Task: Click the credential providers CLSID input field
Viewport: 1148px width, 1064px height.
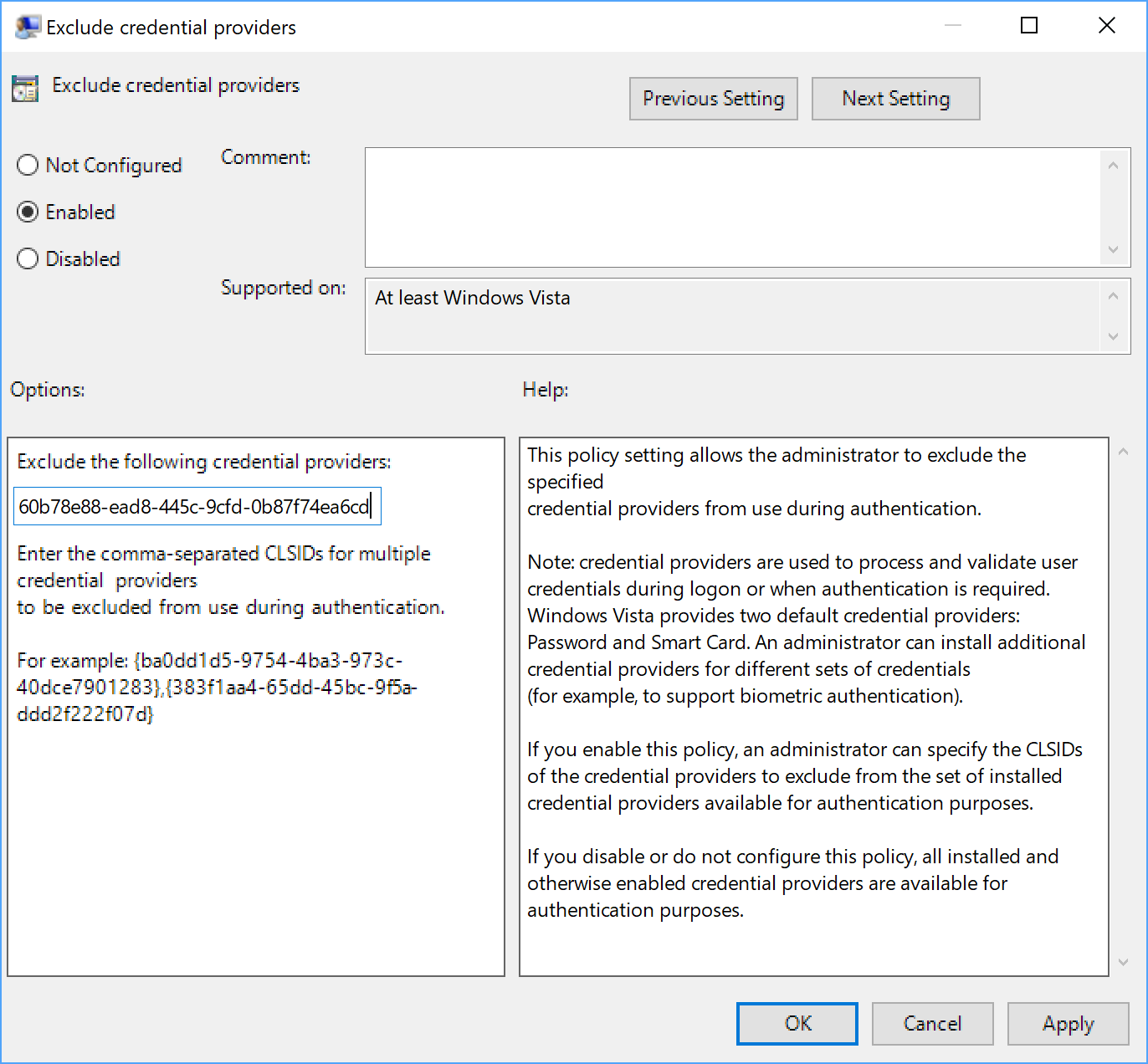Action: [197, 507]
